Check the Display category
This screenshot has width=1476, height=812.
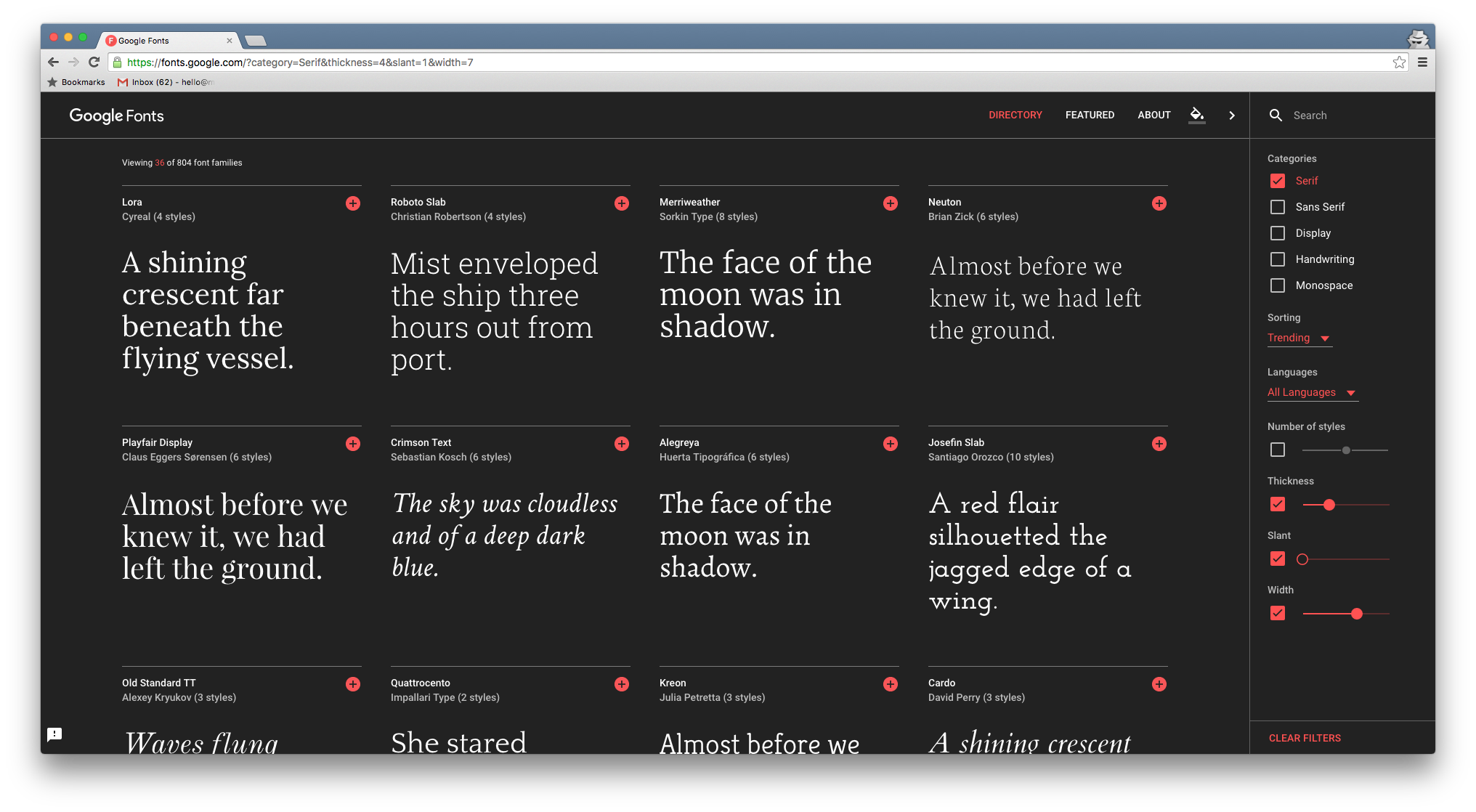[x=1278, y=233]
